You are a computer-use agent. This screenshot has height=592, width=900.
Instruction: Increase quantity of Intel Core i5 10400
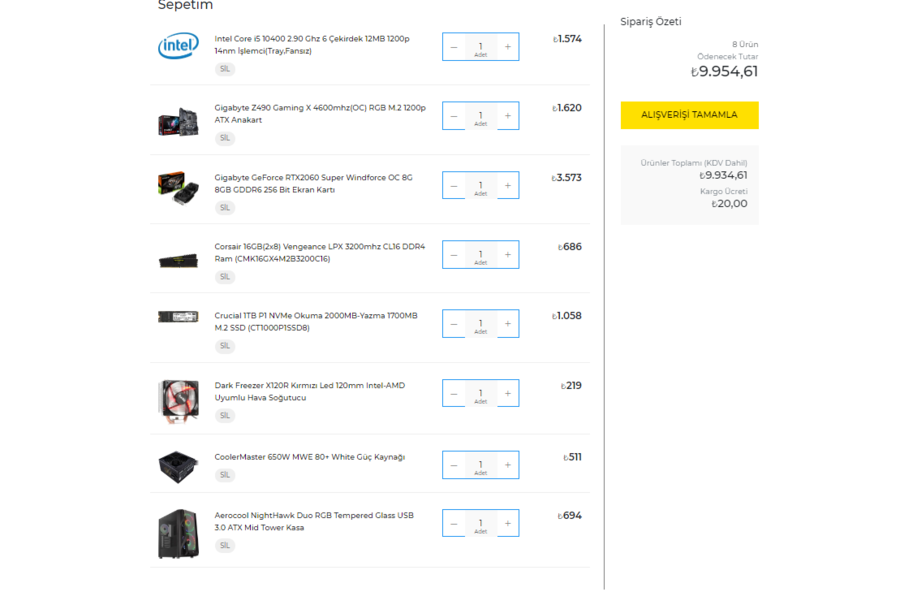[x=507, y=47]
